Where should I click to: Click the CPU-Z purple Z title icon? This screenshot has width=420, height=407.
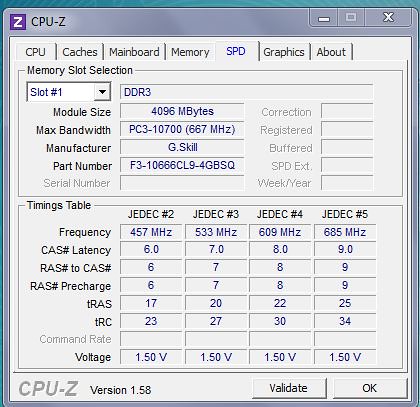click(18, 22)
